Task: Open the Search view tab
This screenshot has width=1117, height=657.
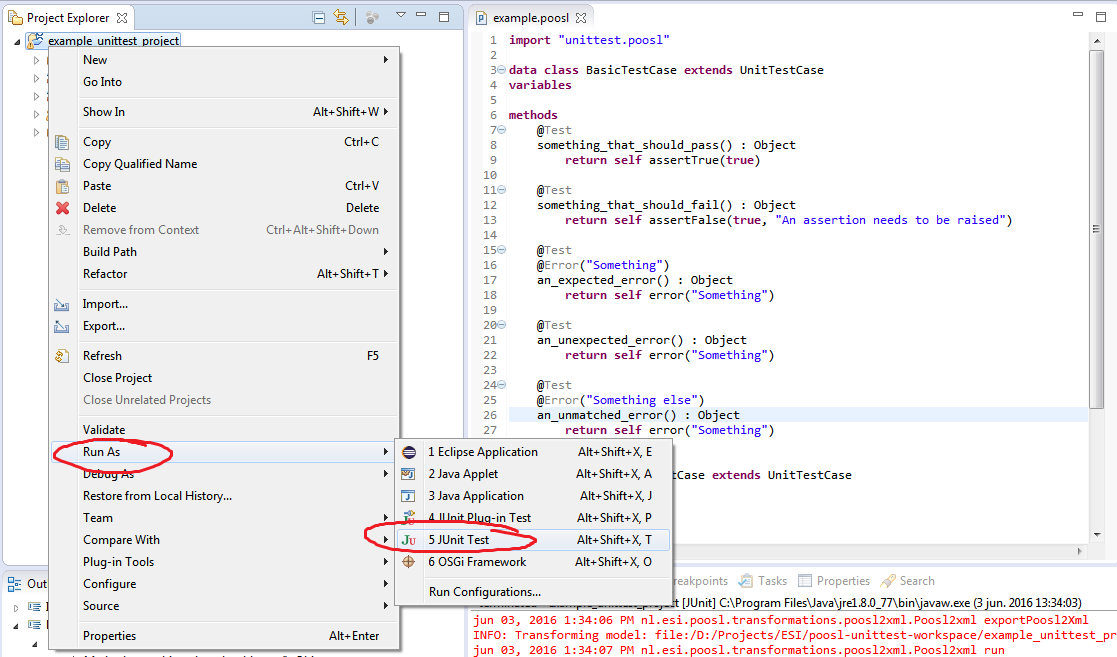Action: (x=908, y=581)
